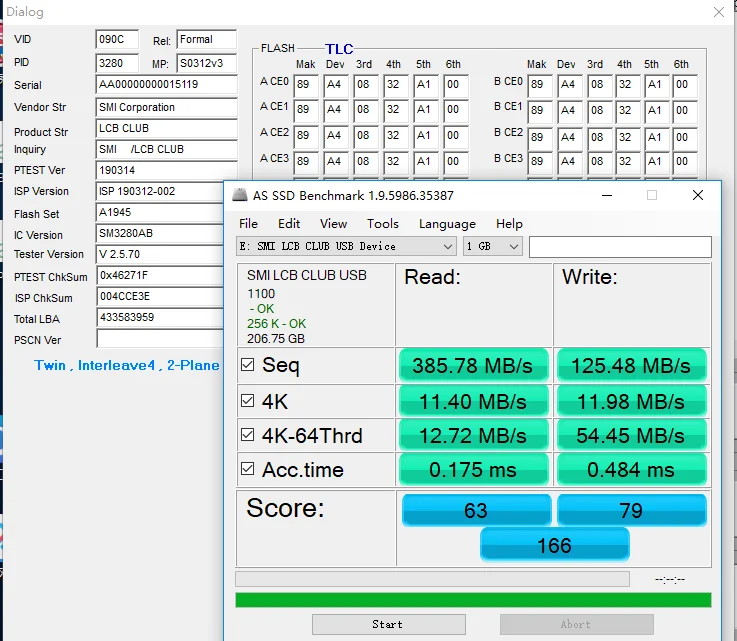Click the empty grey progress bar above the green one

coord(432,579)
